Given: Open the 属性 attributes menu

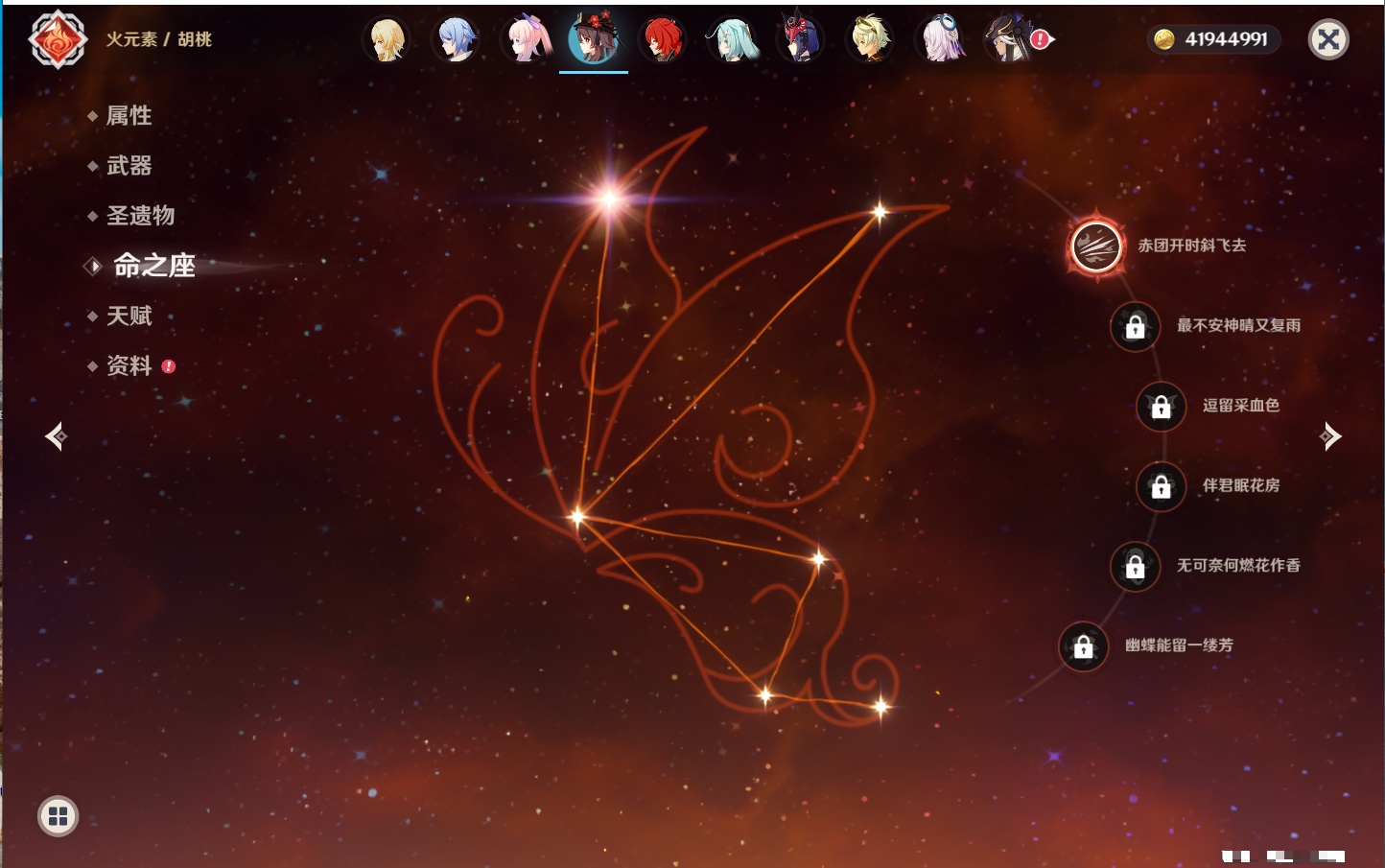Looking at the screenshot, I should (129, 116).
